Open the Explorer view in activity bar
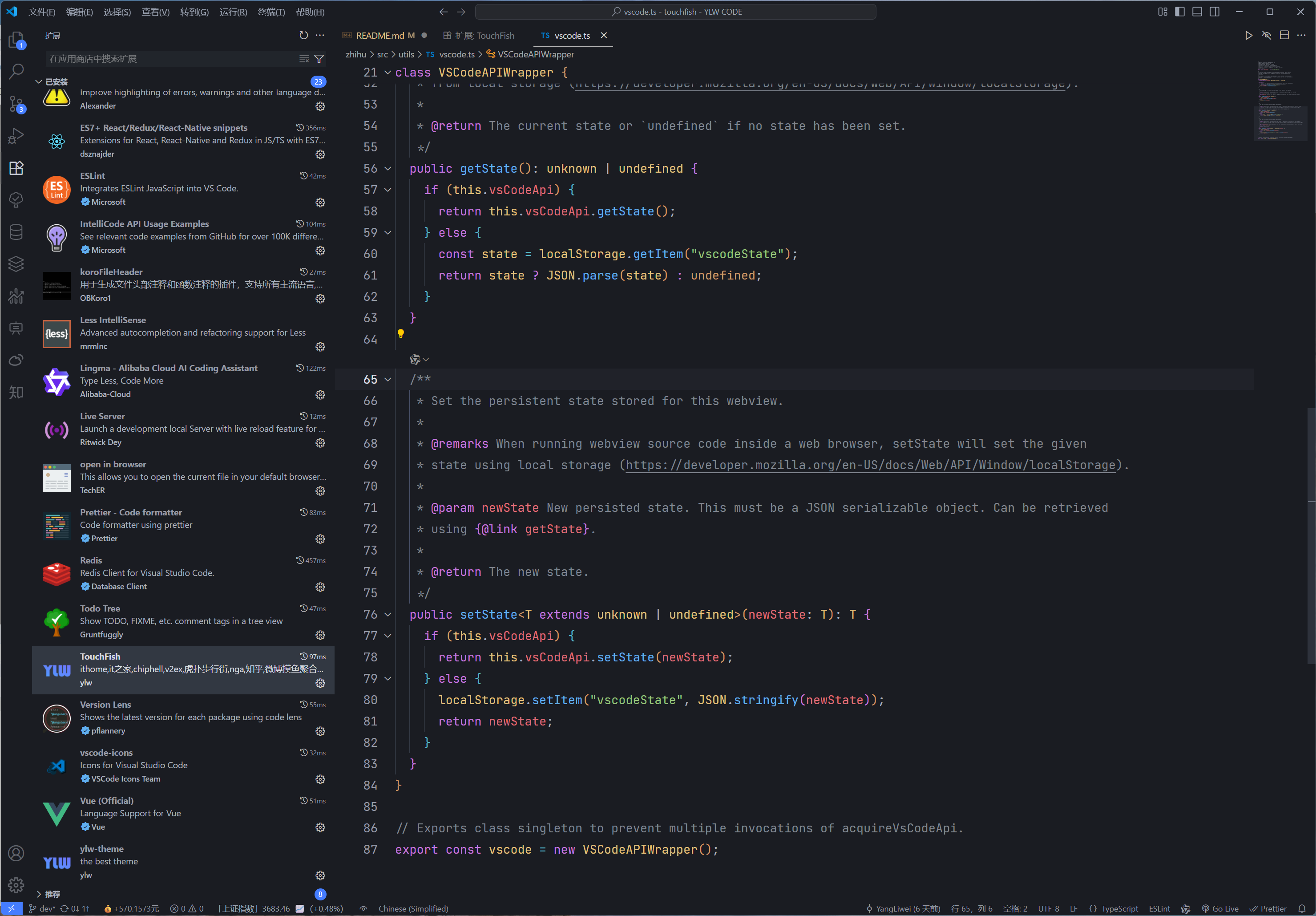The height and width of the screenshot is (916, 1316). (x=16, y=39)
